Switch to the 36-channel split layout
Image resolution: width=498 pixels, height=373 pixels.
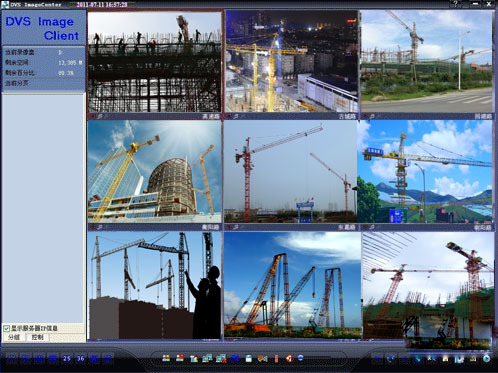point(81,359)
